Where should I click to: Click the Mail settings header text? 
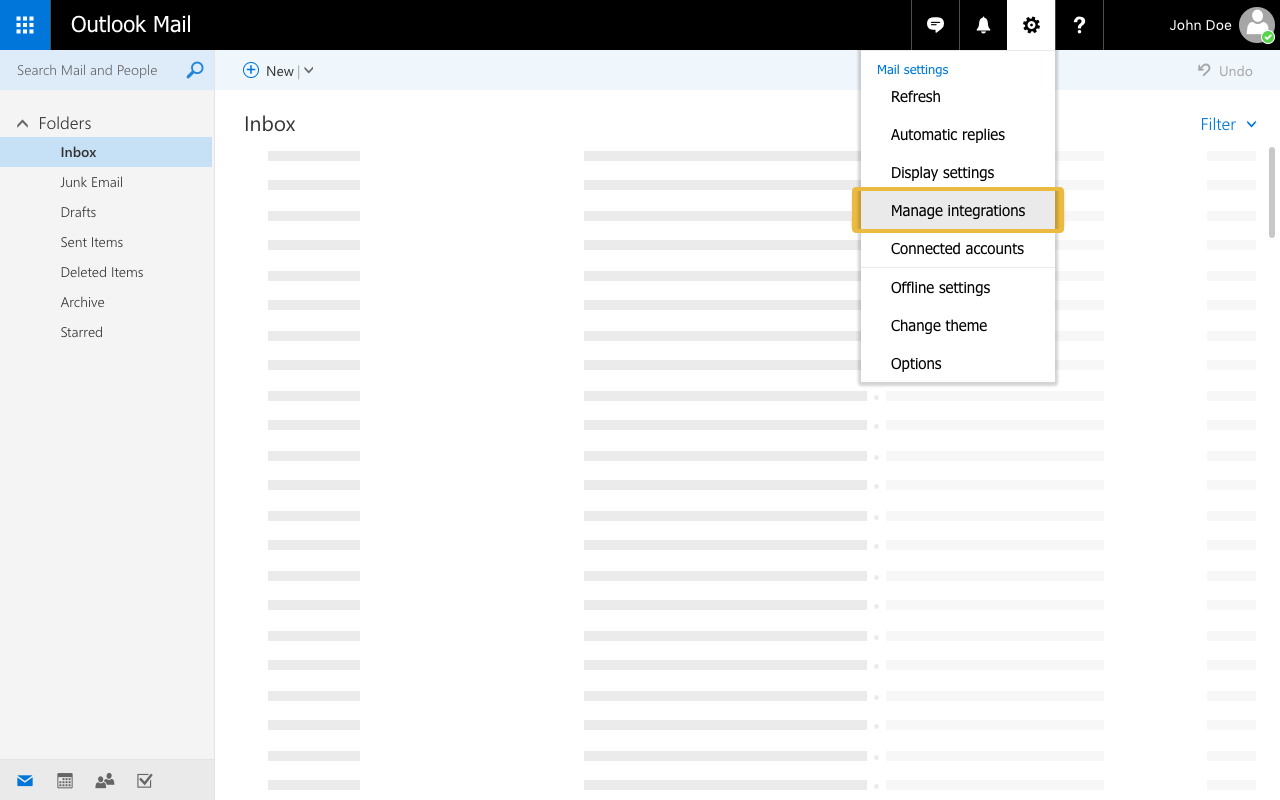[x=912, y=70]
